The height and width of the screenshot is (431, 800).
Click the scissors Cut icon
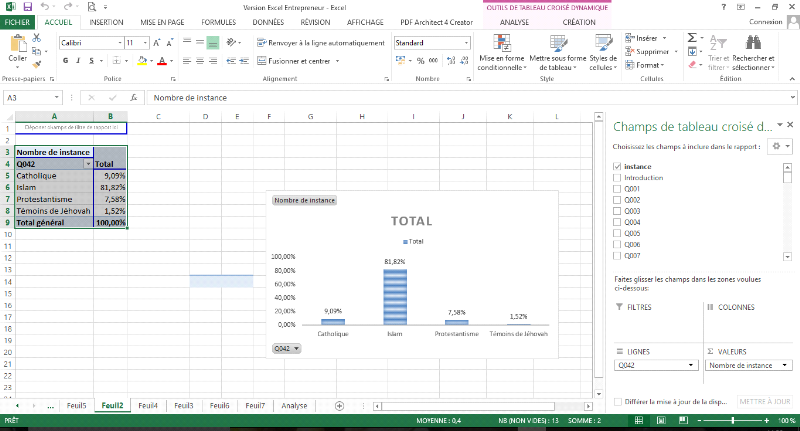tap(39, 39)
